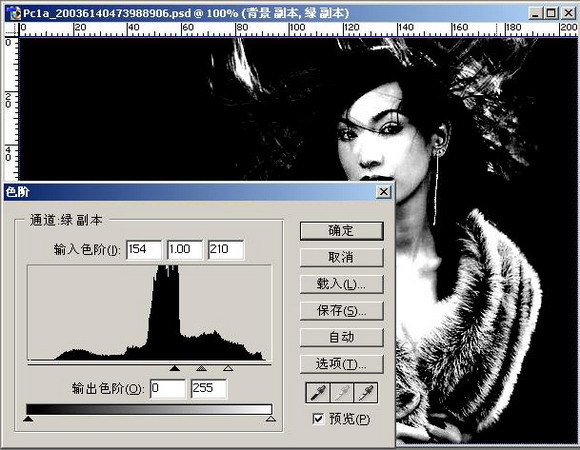This screenshot has width=580, height=450.
Task: Click the input midtone gray triangle slider
Action: 201,368
